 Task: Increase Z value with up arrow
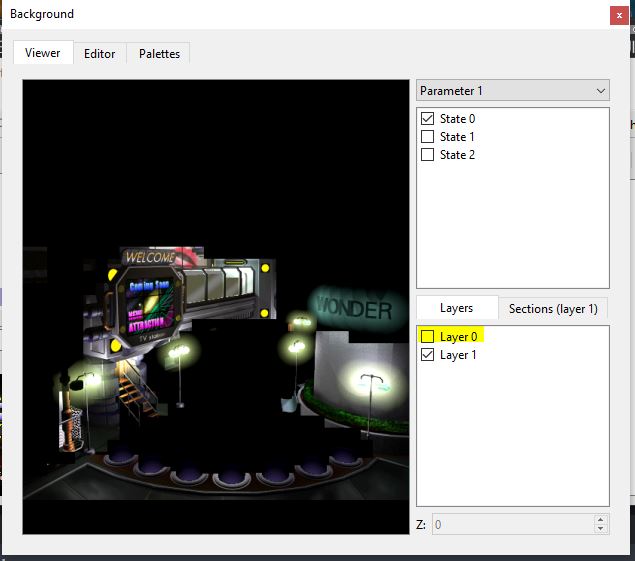click(x=601, y=519)
